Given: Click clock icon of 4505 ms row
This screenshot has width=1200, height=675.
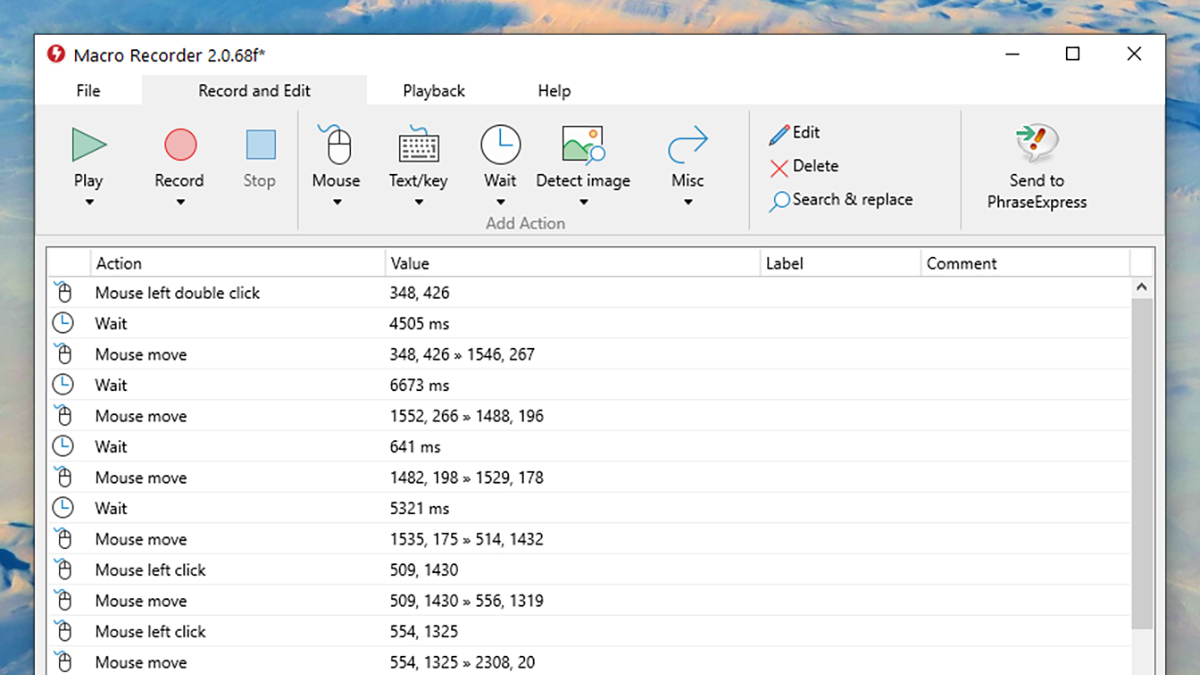Looking at the screenshot, I should [x=62, y=323].
